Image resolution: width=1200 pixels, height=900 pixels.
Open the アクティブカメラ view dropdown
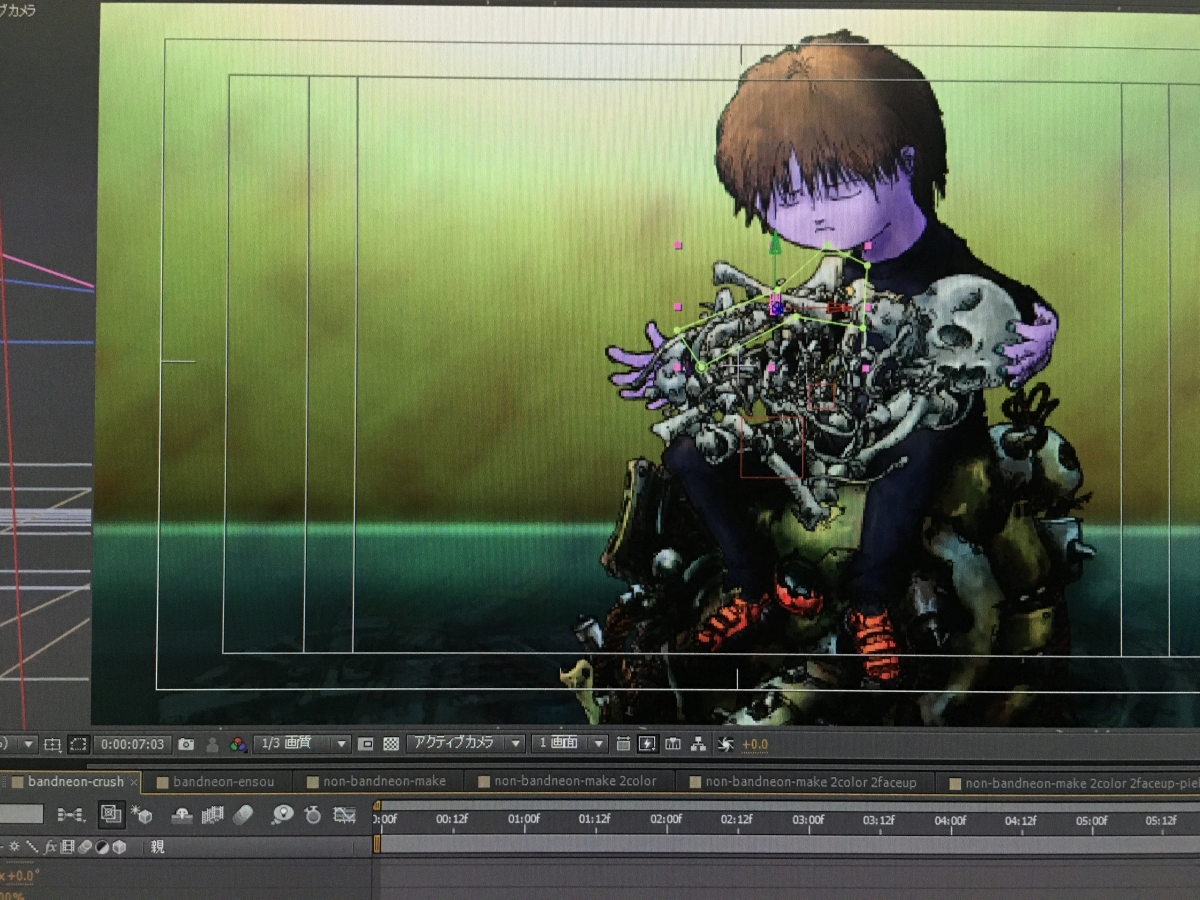click(x=465, y=744)
